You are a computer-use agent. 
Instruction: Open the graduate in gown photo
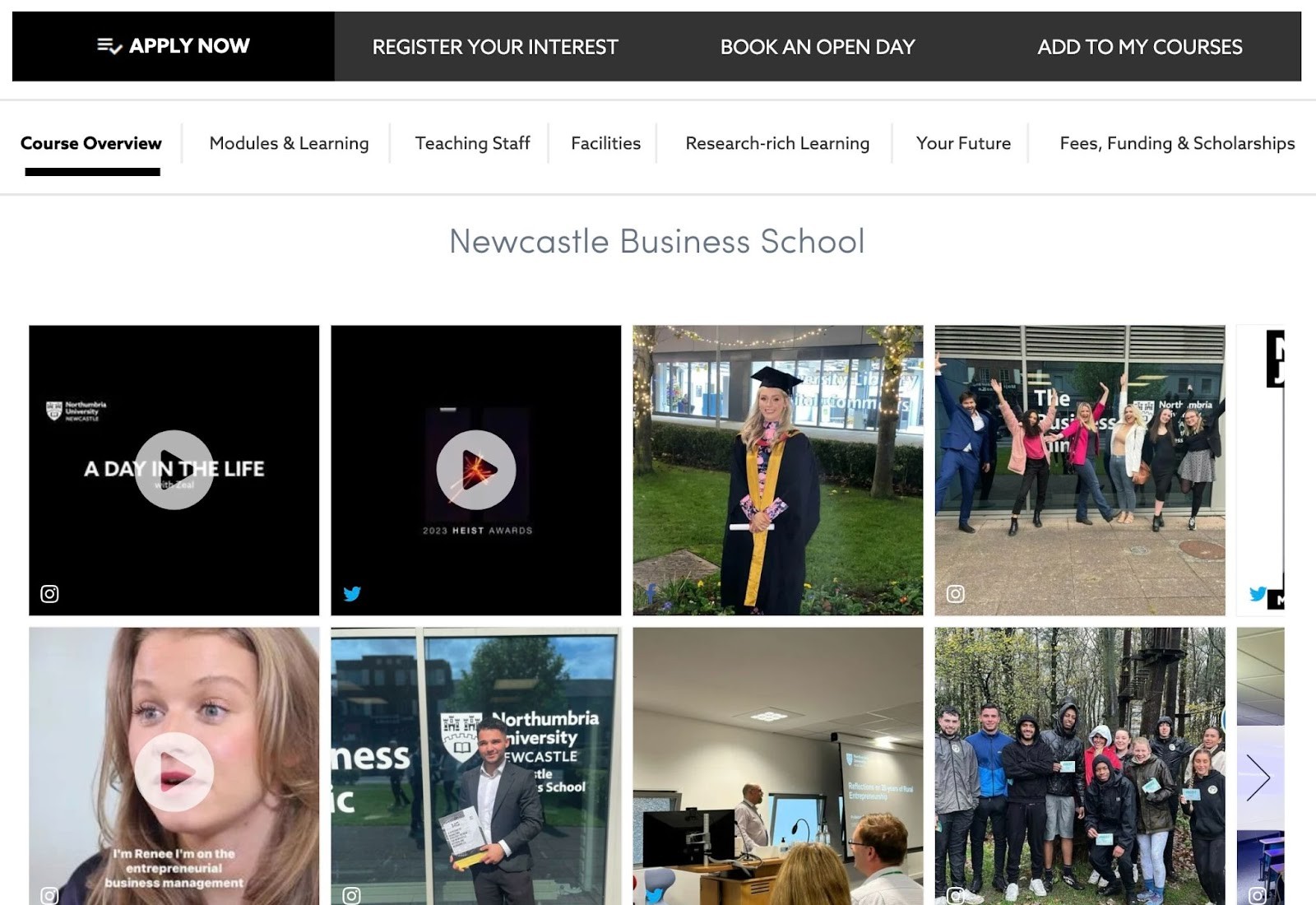click(778, 470)
